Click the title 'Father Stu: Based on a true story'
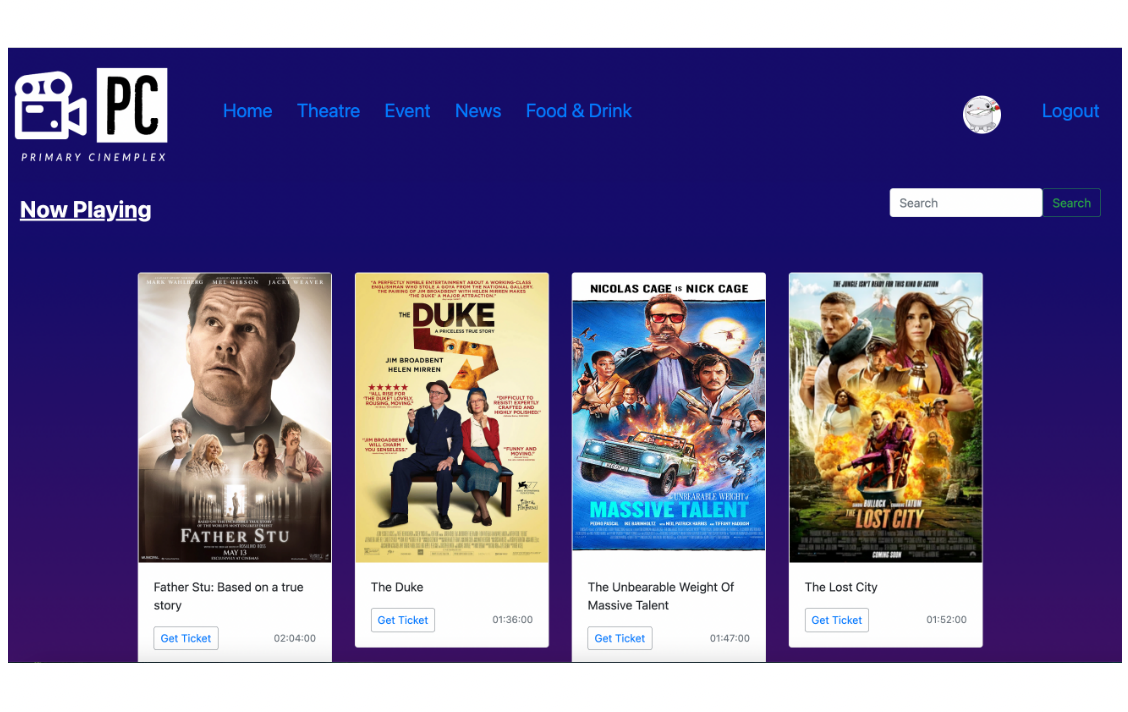1128x712 pixels. [229, 596]
